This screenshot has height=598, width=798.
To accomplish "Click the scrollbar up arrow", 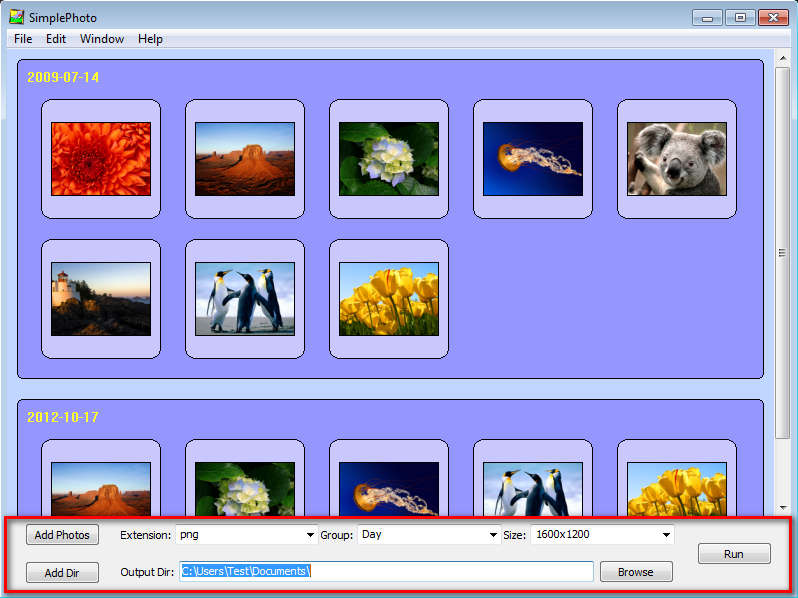I will 782,59.
